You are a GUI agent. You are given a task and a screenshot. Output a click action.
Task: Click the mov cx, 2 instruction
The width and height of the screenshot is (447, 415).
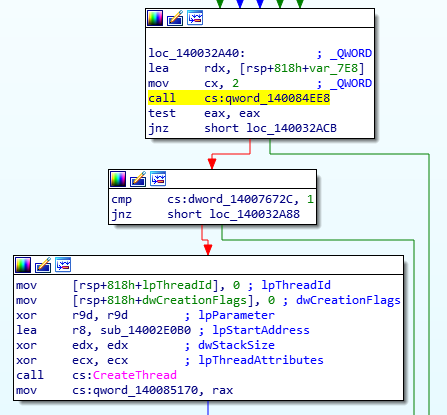(194, 83)
